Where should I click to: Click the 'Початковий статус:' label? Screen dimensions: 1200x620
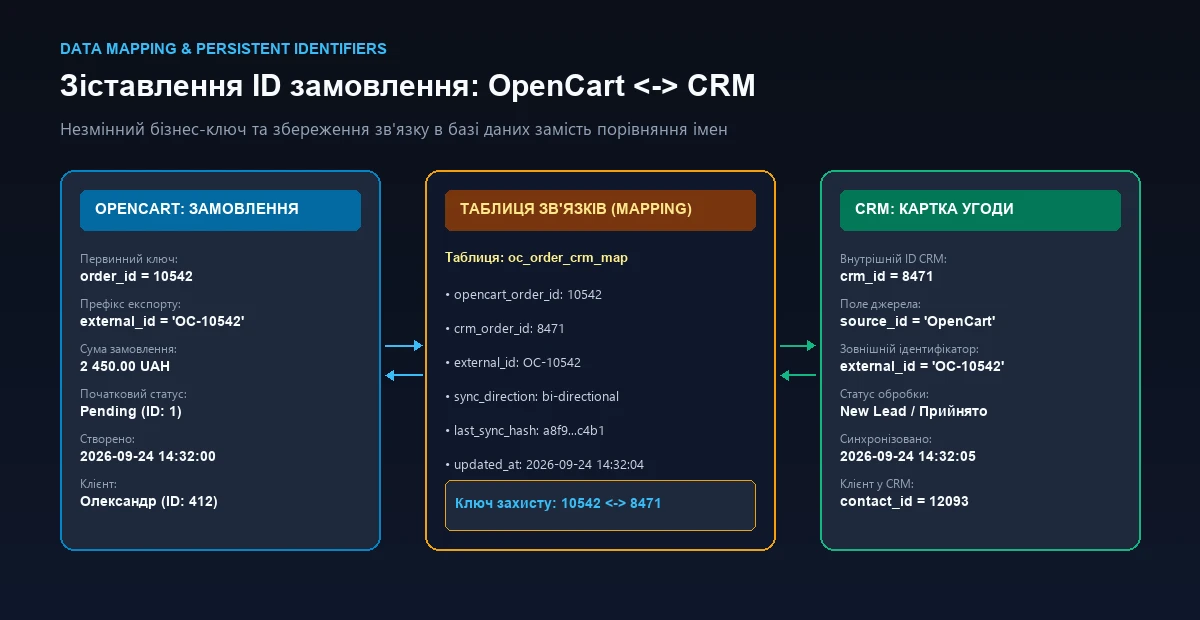click(x=133, y=394)
